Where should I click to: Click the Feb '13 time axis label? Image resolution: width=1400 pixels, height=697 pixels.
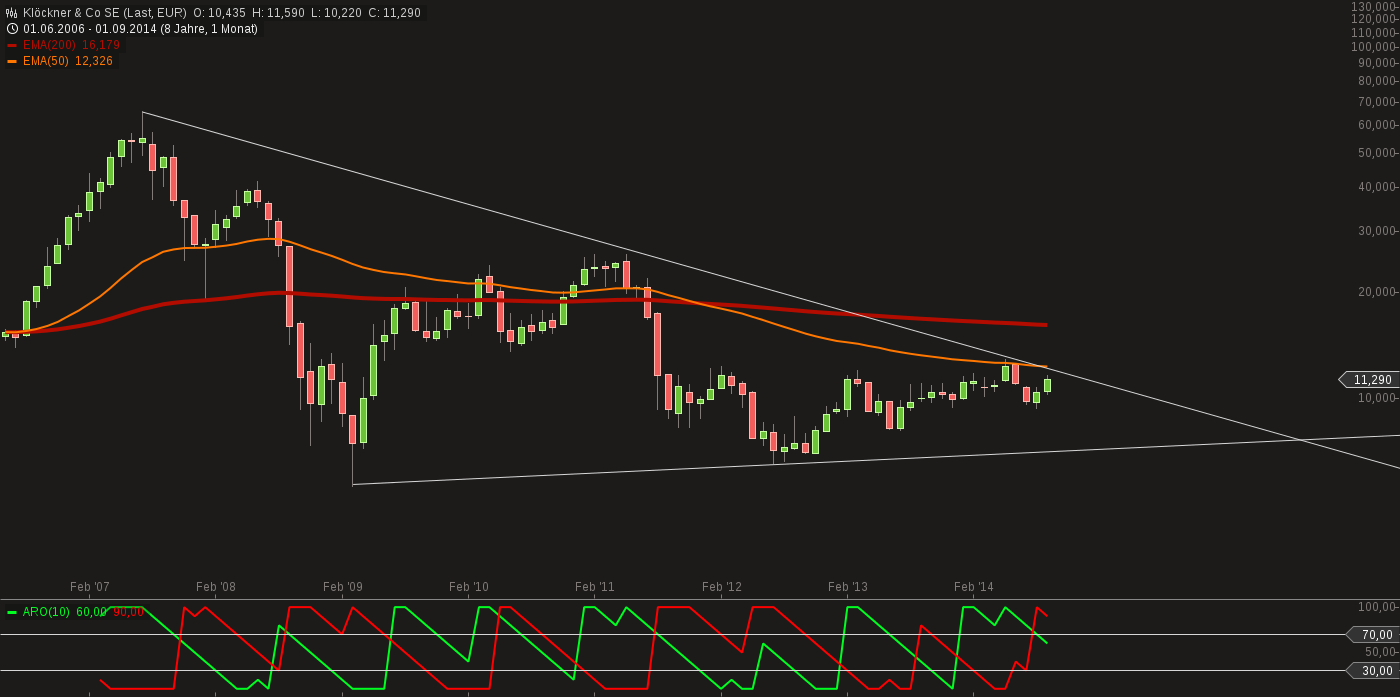pyautogui.click(x=848, y=587)
